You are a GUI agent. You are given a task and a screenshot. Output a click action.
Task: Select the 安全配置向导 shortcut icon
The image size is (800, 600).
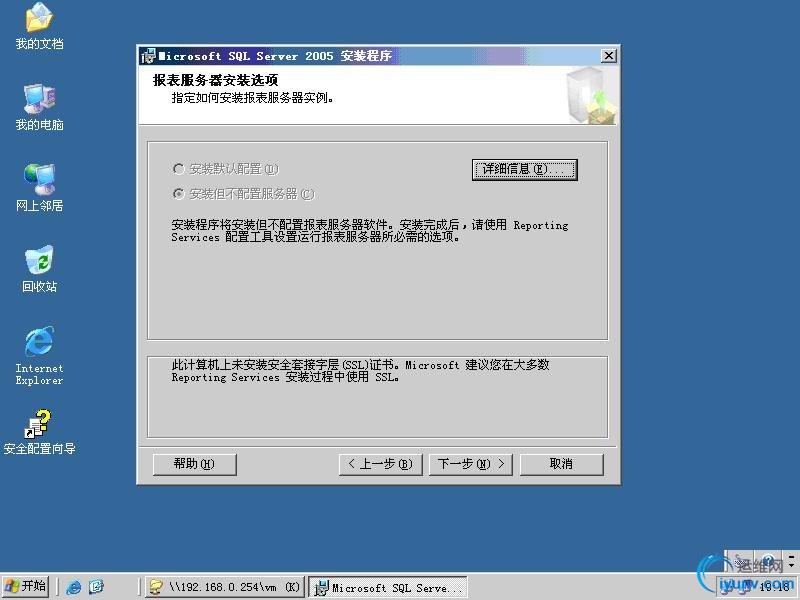(39, 432)
